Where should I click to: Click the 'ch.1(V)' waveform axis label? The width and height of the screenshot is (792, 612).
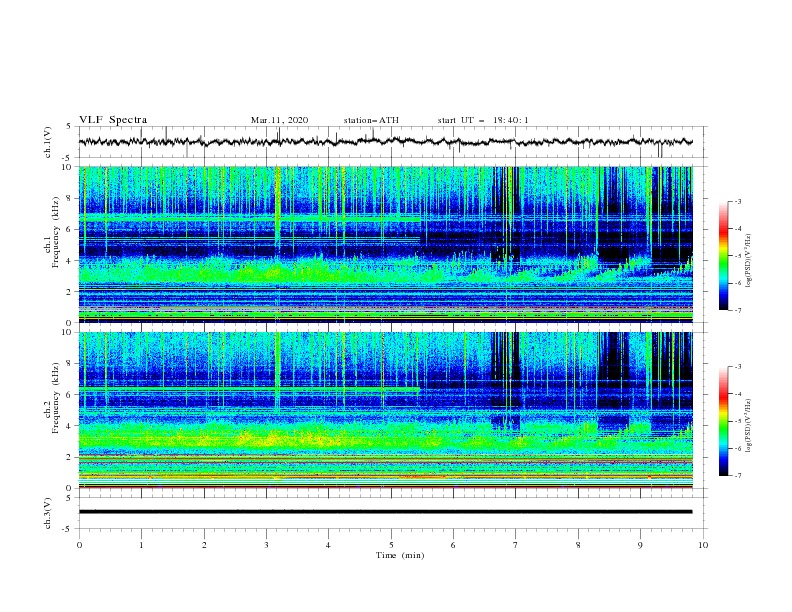[48, 142]
